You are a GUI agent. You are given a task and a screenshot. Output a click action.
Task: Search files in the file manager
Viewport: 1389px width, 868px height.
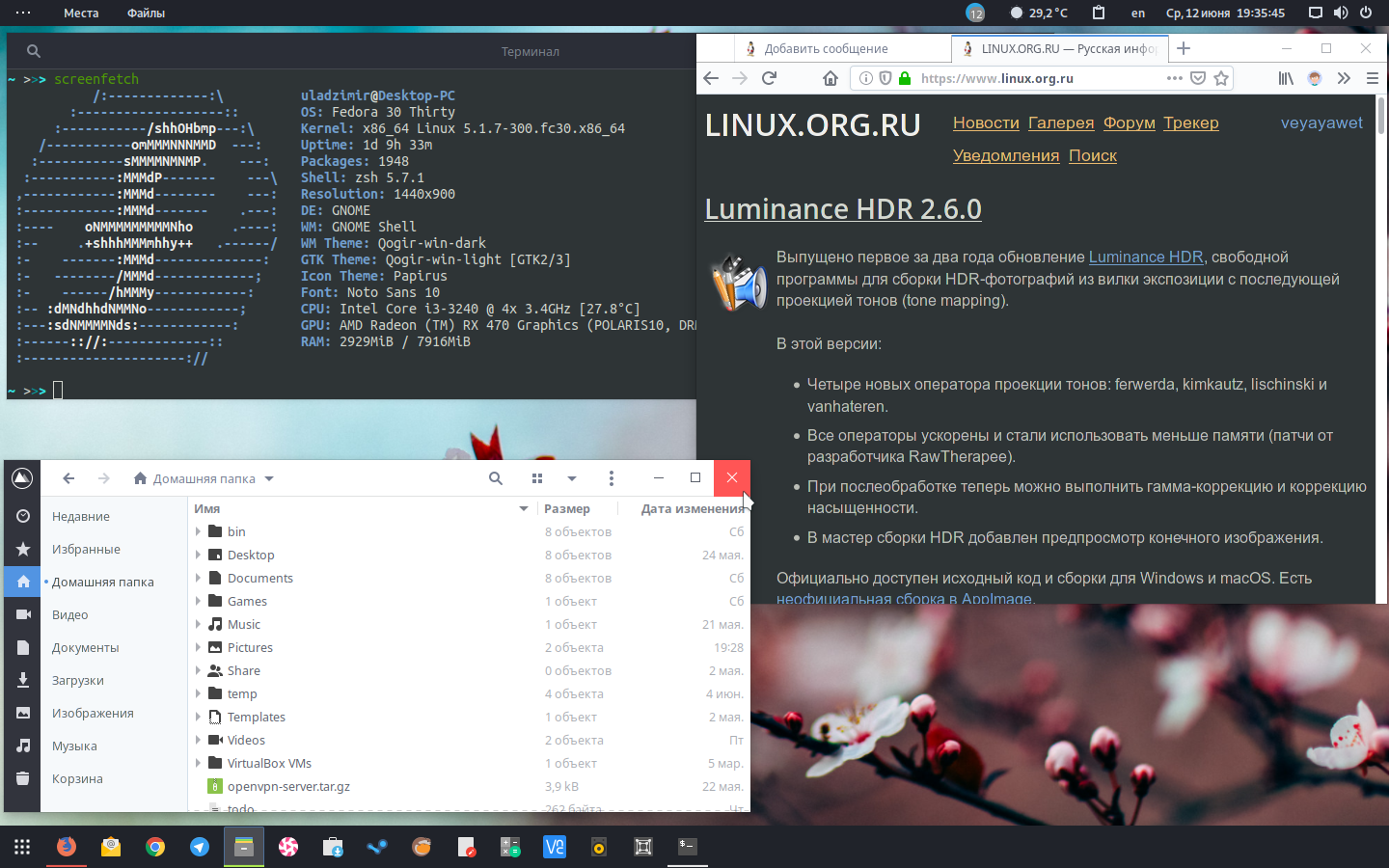(x=496, y=478)
